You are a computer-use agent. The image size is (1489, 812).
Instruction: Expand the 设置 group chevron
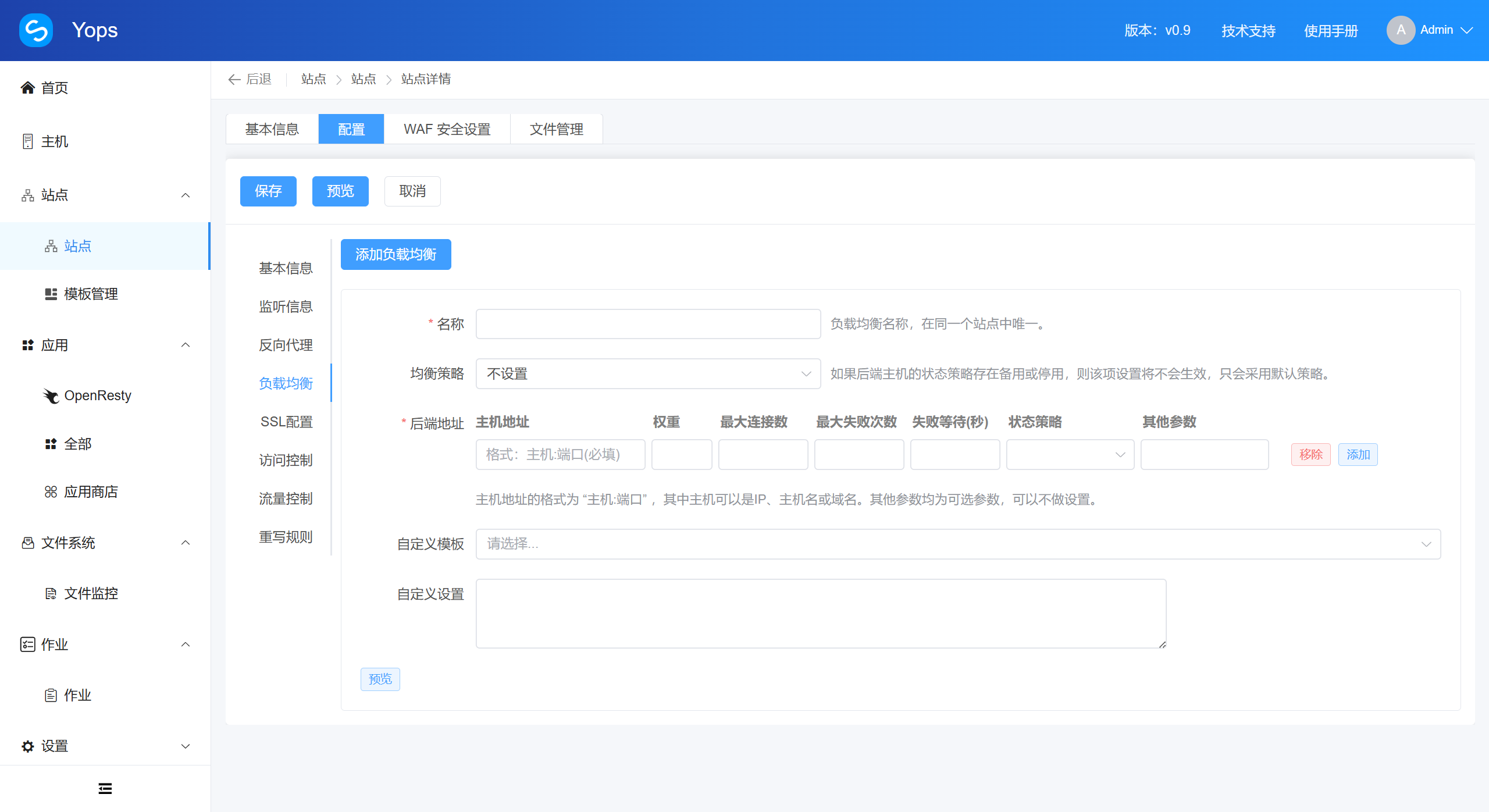(x=186, y=746)
